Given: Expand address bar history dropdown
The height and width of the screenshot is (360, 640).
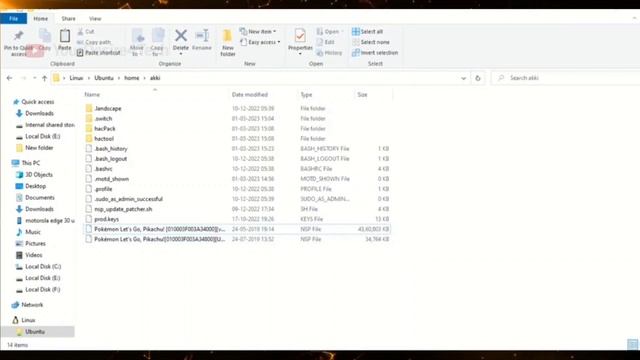Looking at the screenshot, I should pos(463,78).
